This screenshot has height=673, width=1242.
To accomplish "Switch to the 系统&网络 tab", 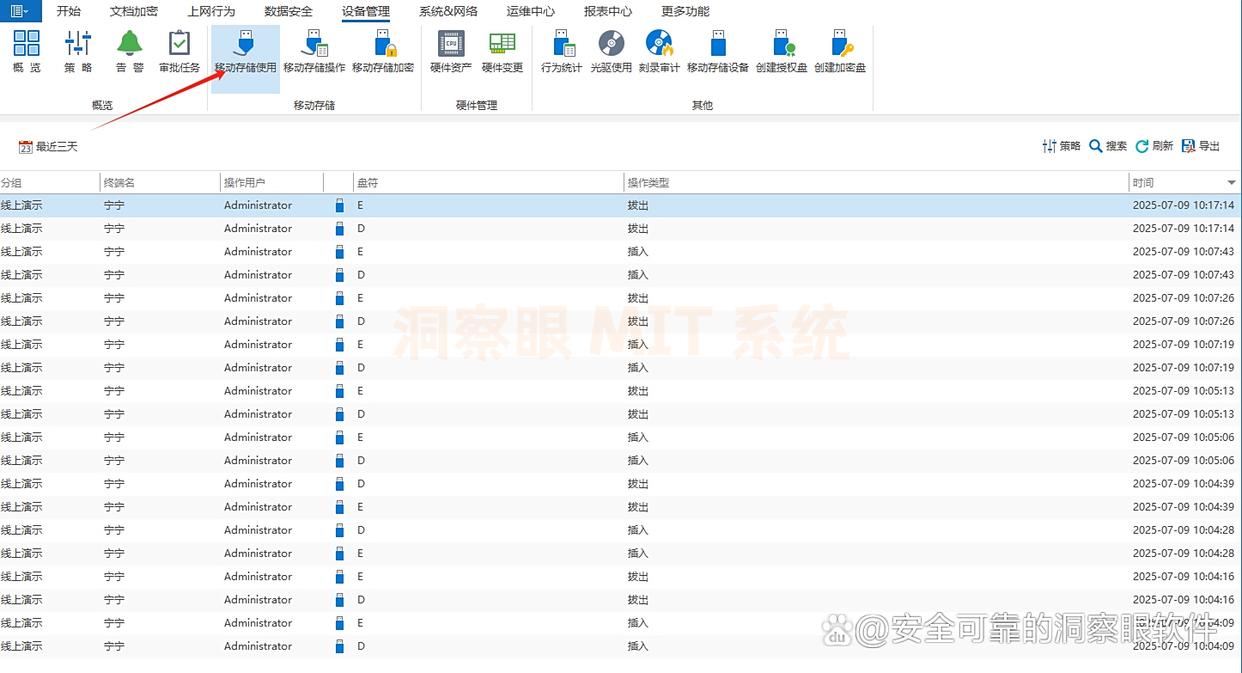I will click(448, 12).
